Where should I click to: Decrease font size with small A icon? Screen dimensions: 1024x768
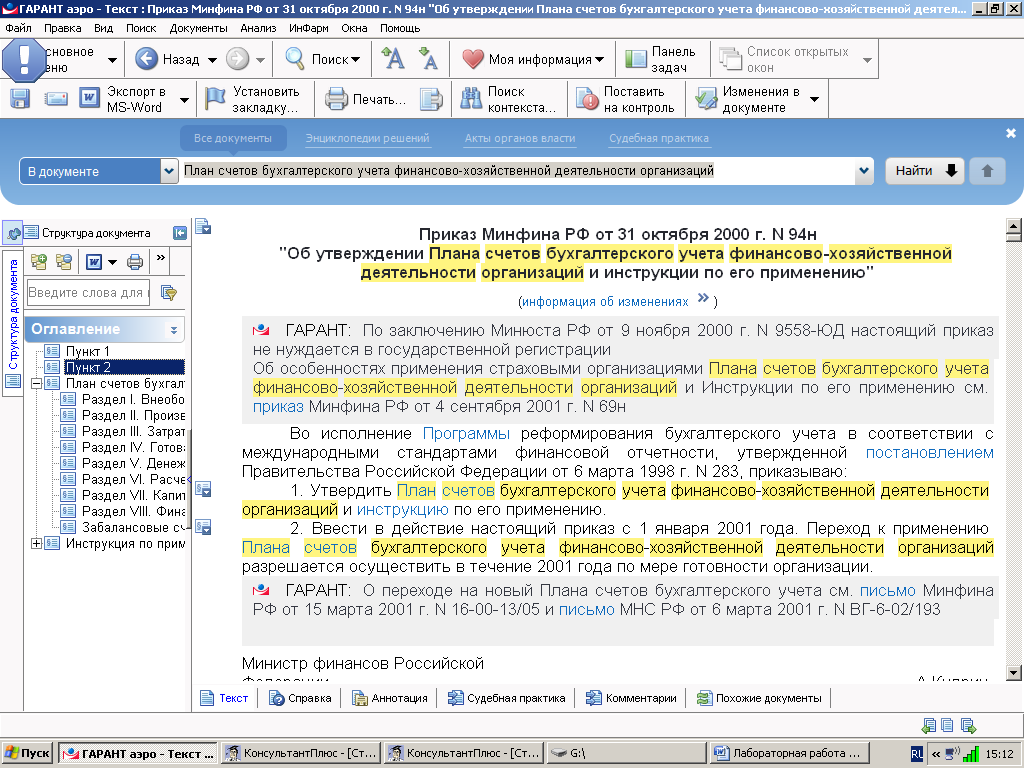coord(428,59)
